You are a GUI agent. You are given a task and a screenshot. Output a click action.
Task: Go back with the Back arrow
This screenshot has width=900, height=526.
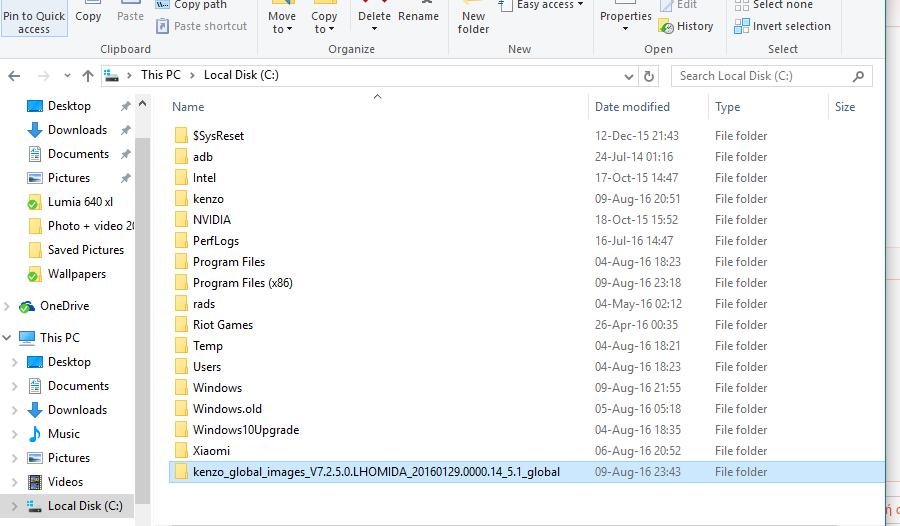(14, 76)
